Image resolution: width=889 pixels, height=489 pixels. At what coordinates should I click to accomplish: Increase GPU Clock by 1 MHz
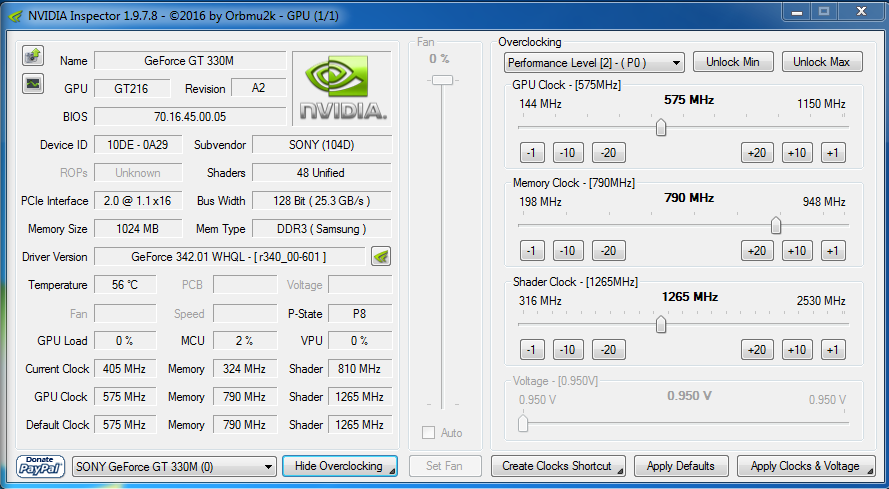[x=833, y=153]
